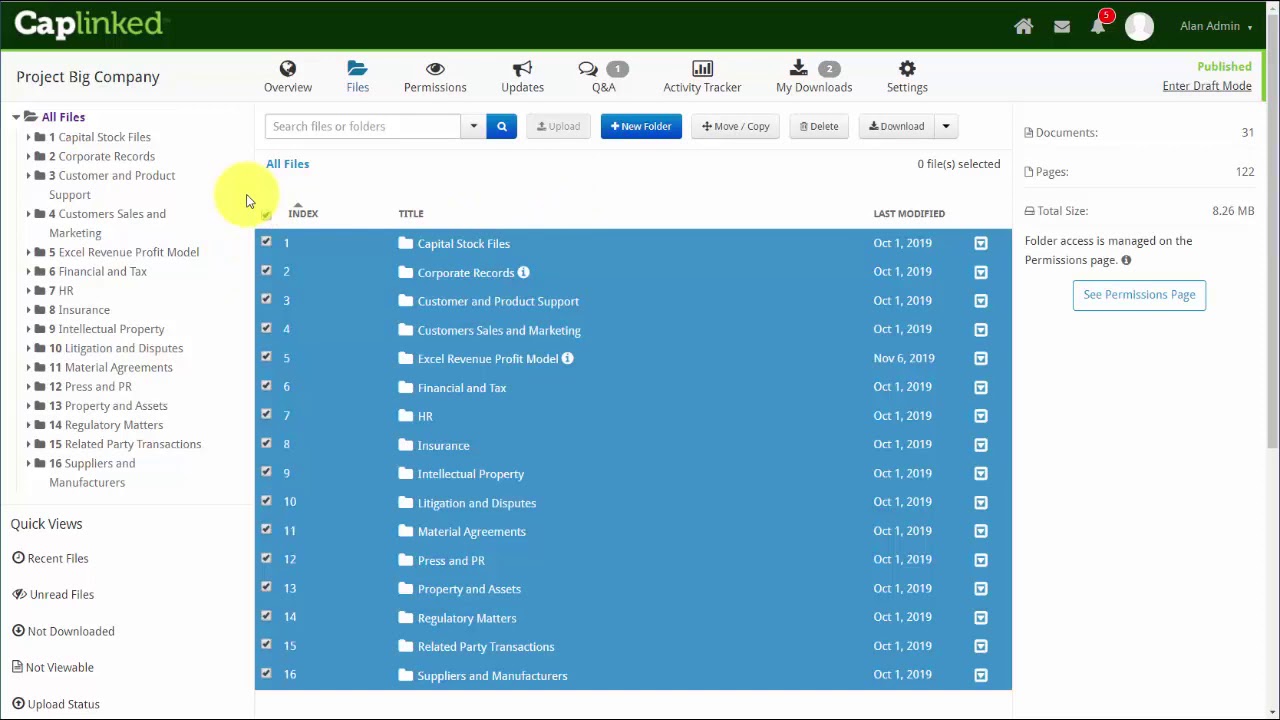The height and width of the screenshot is (720, 1280).
Task: Uncheck the Capital Stock Files row checkbox
Action: pos(266,242)
